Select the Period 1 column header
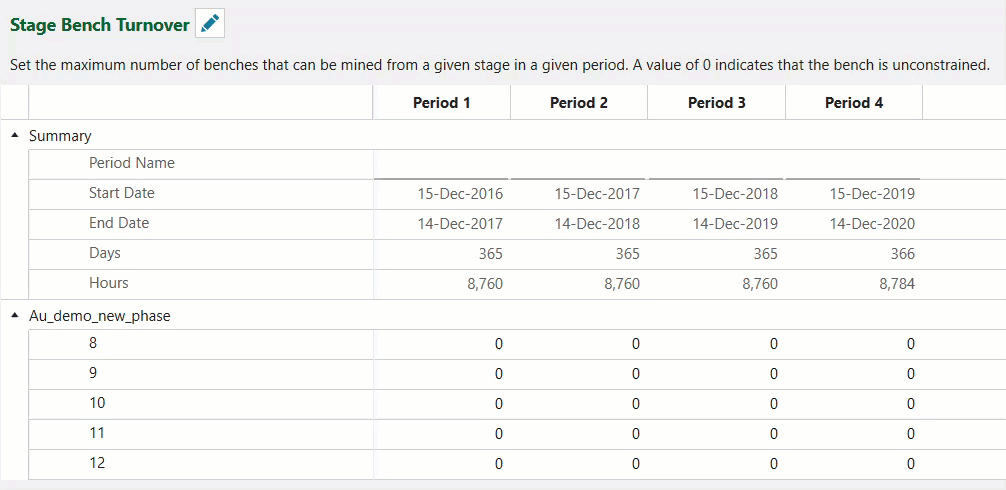 [x=441, y=103]
